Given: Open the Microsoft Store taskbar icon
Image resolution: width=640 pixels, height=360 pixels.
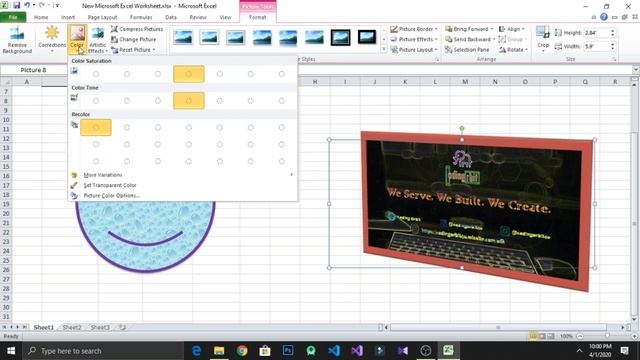Looking at the screenshot, I should pos(265,351).
